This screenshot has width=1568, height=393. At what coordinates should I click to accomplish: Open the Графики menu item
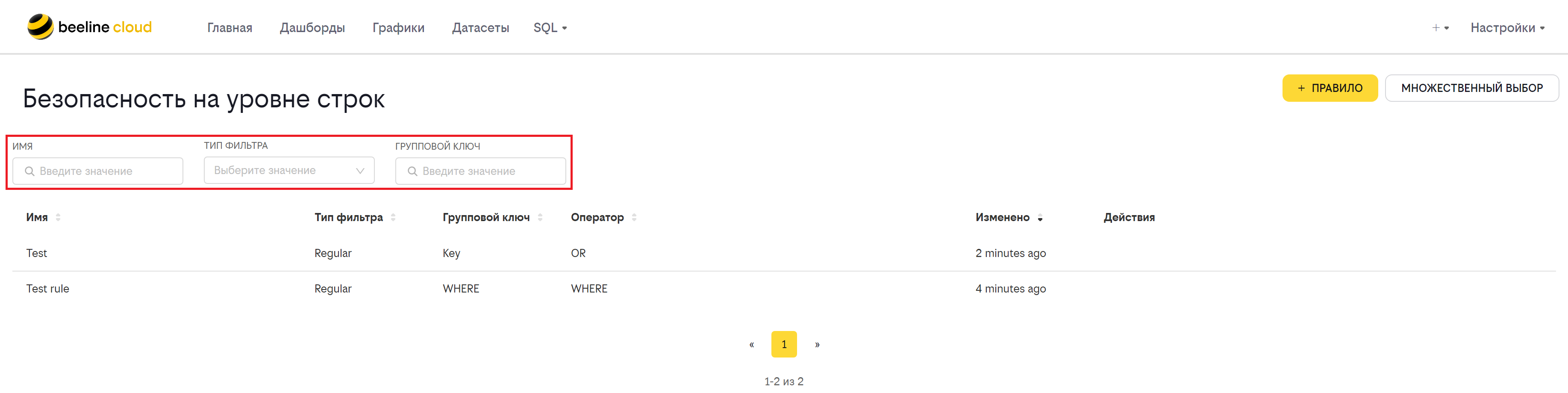pyautogui.click(x=399, y=28)
